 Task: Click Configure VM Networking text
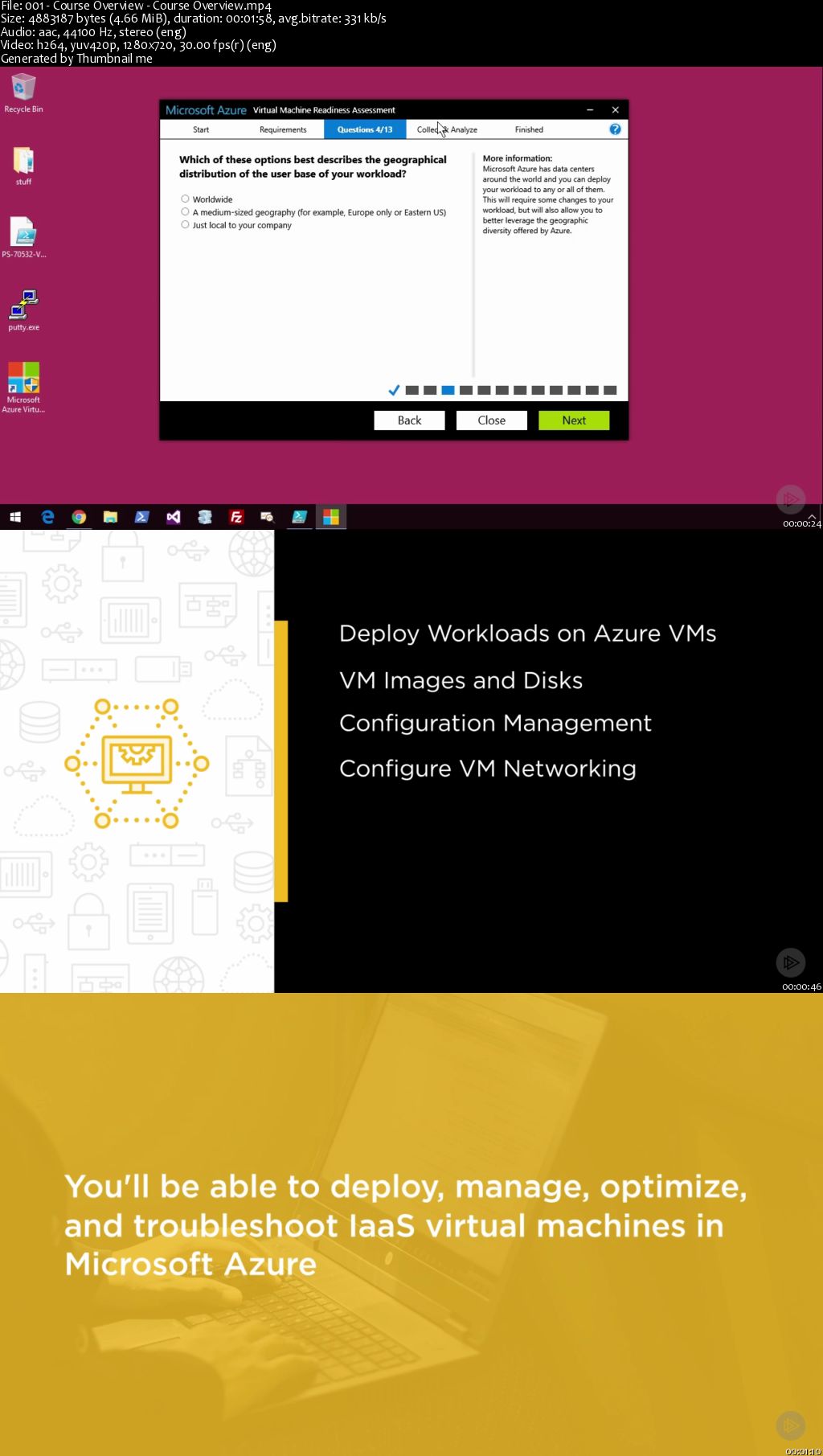click(487, 769)
